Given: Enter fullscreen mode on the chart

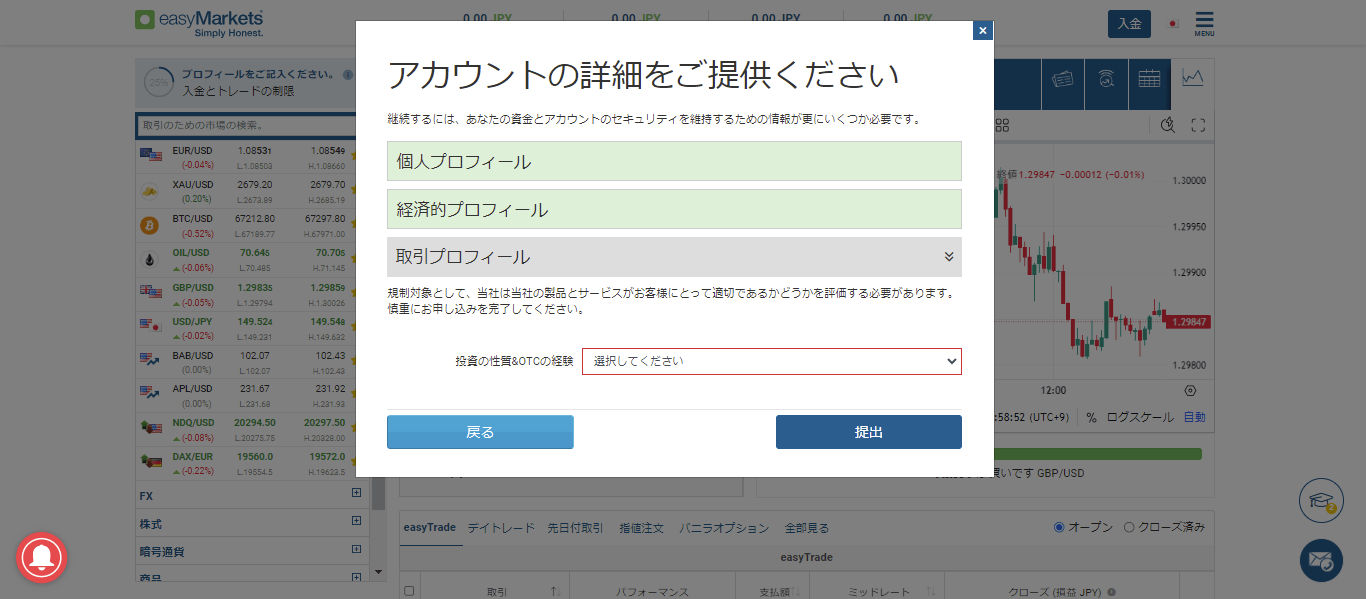Looking at the screenshot, I should pyautogui.click(x=1197, y=124).
